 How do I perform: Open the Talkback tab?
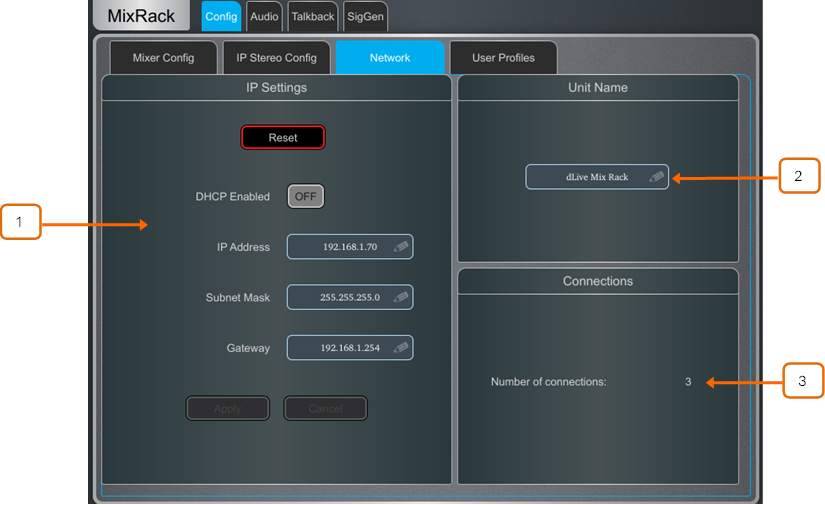click(x=313, y=16)
